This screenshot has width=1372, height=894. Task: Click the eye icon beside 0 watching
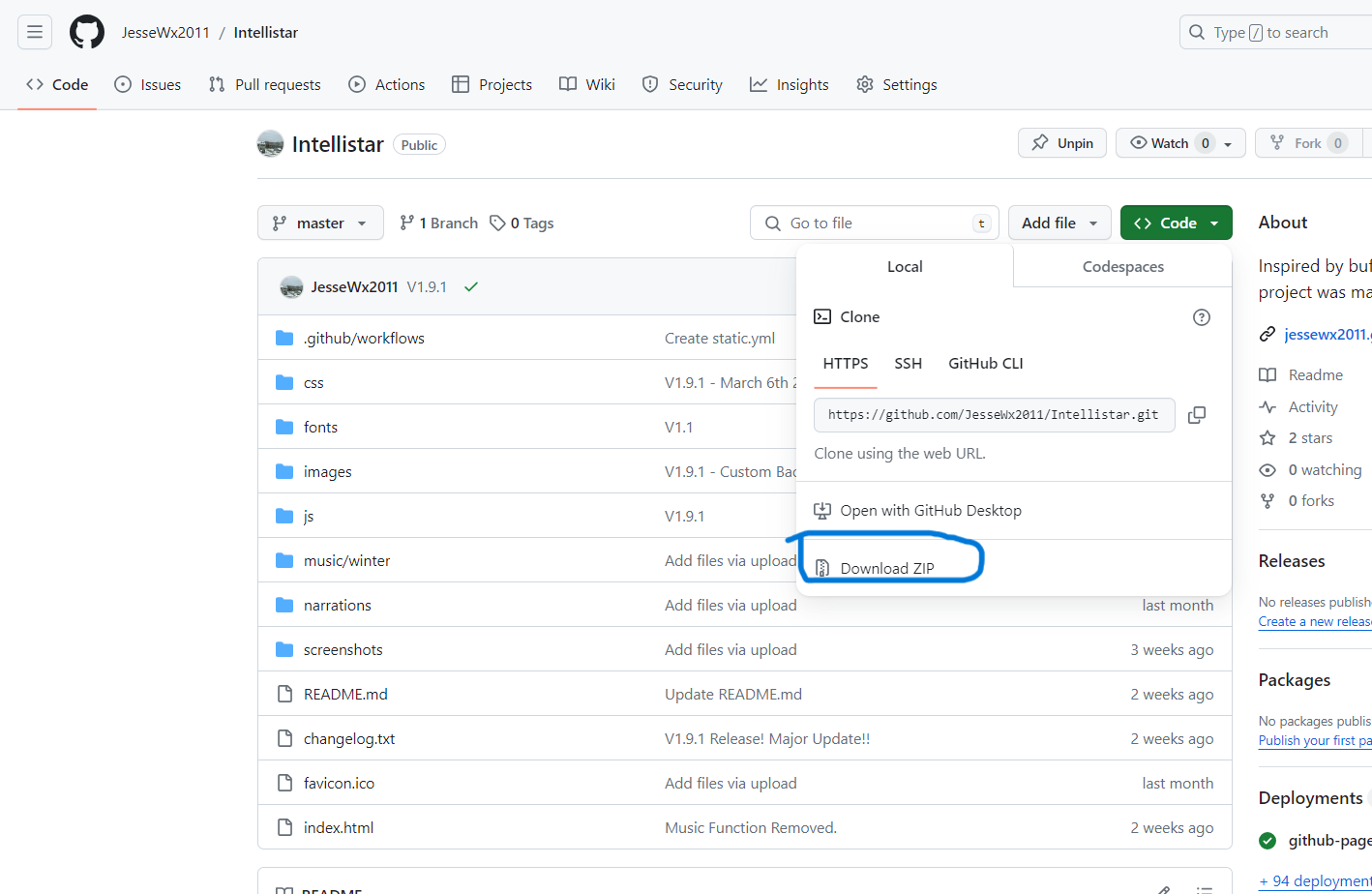[1268, 470]
